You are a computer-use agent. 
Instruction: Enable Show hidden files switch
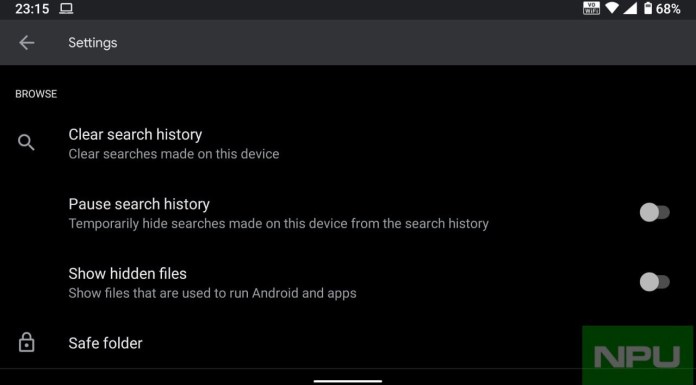point(654,282)
